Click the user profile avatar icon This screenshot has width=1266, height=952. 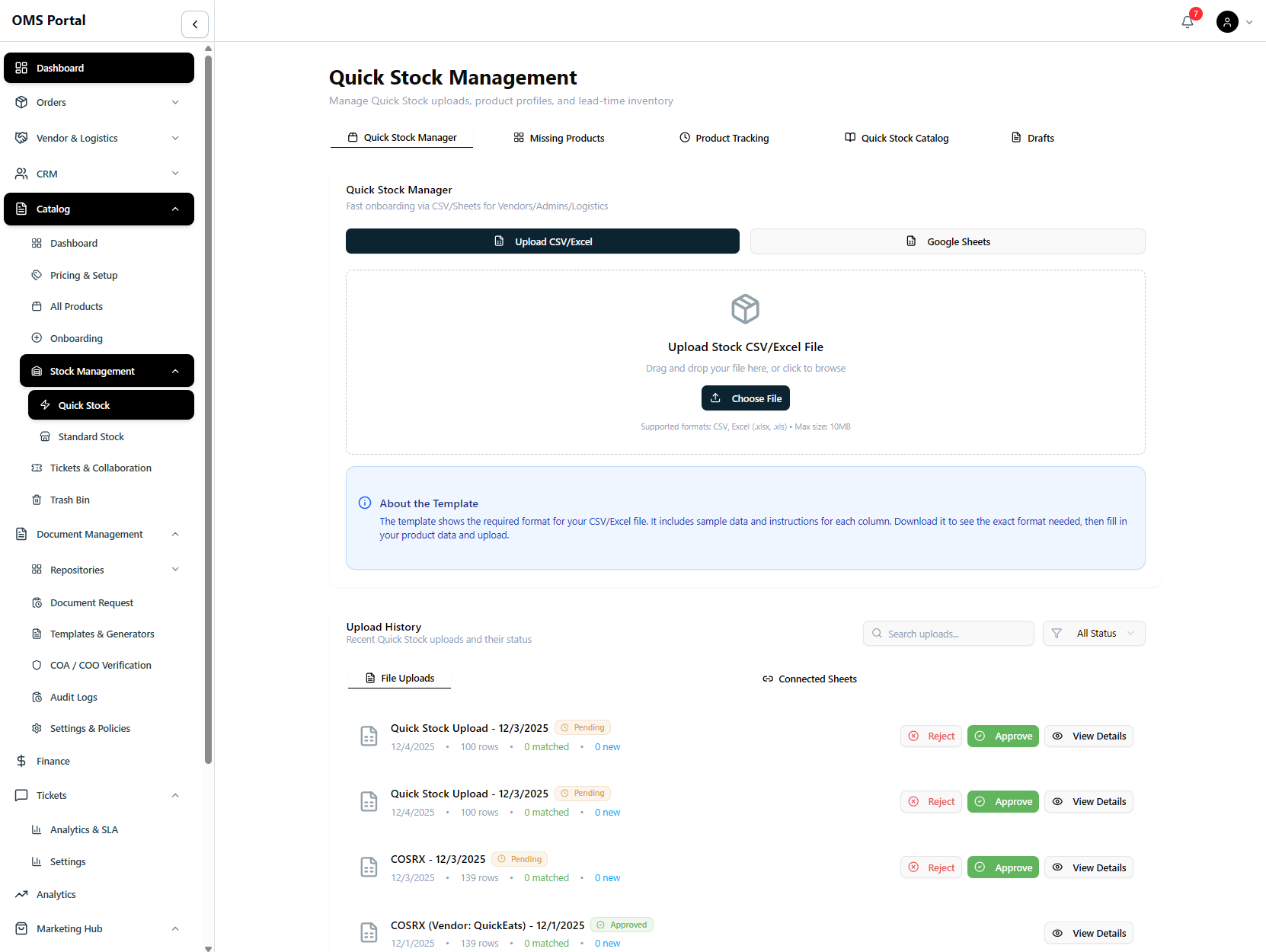coord(1227,21)
